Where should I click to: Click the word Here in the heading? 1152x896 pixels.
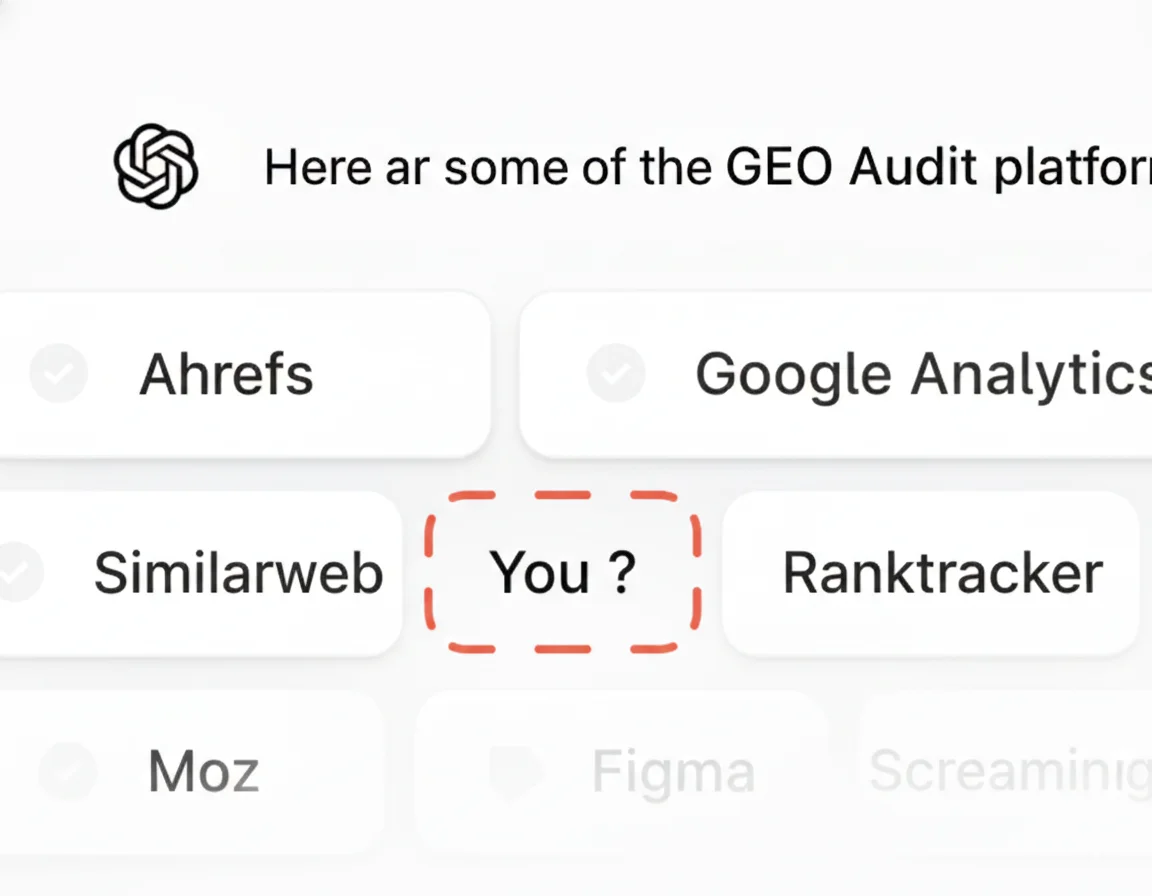318,167
